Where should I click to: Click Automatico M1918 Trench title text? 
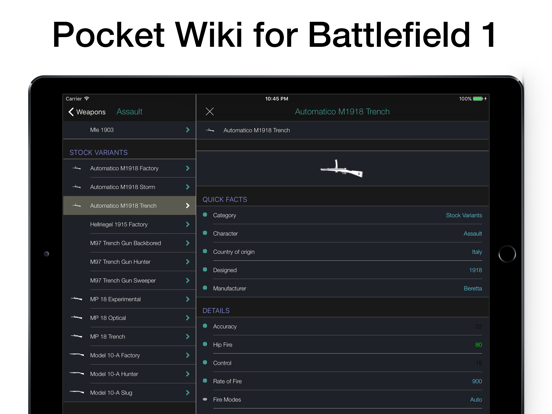pyautogui.click(x=342, y=112)
